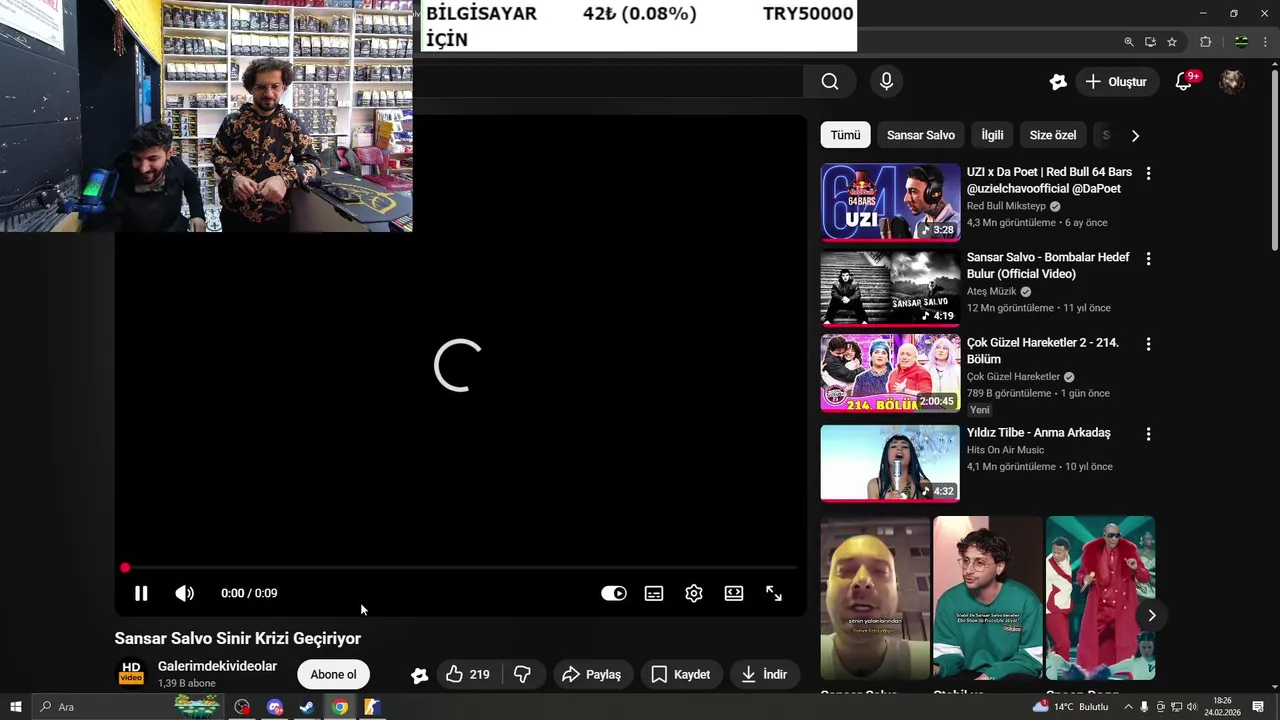Click the Paylaş share button
The height and width of the screenshot is (720, 1280).
[x=592, y=674]
